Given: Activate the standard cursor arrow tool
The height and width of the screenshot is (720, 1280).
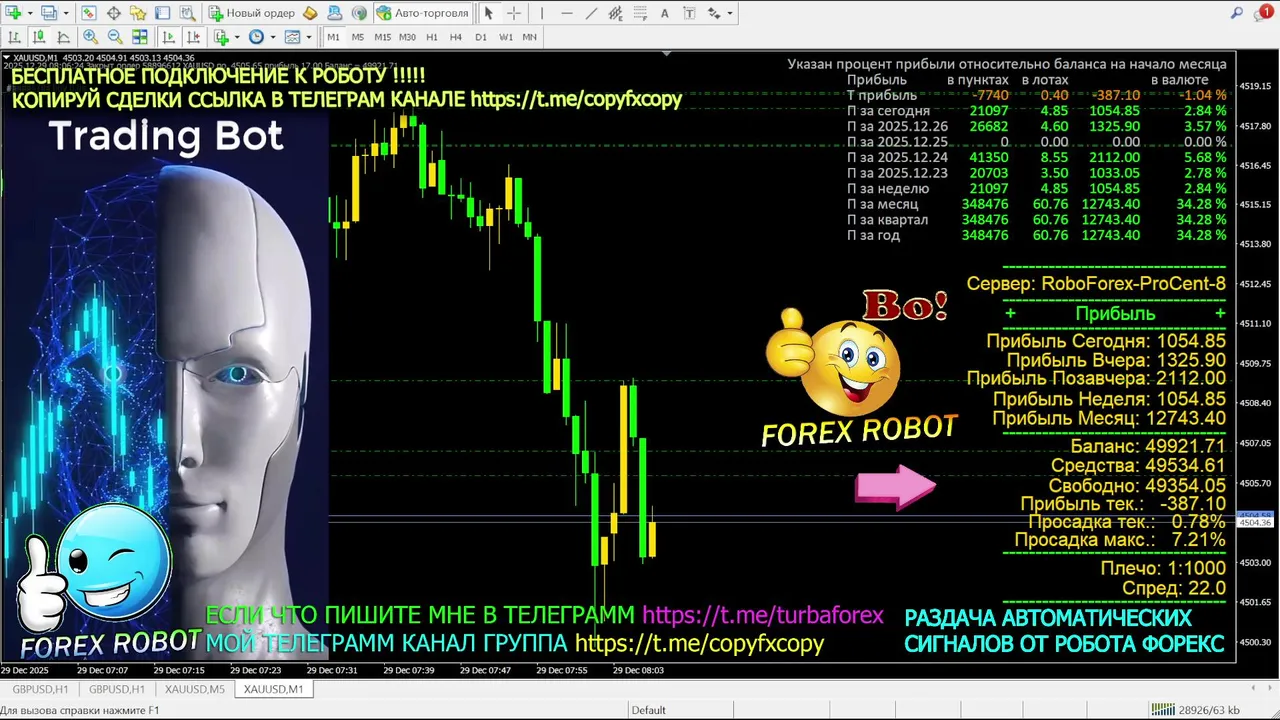Looking at the screenshot, I should tap(488, 13).
